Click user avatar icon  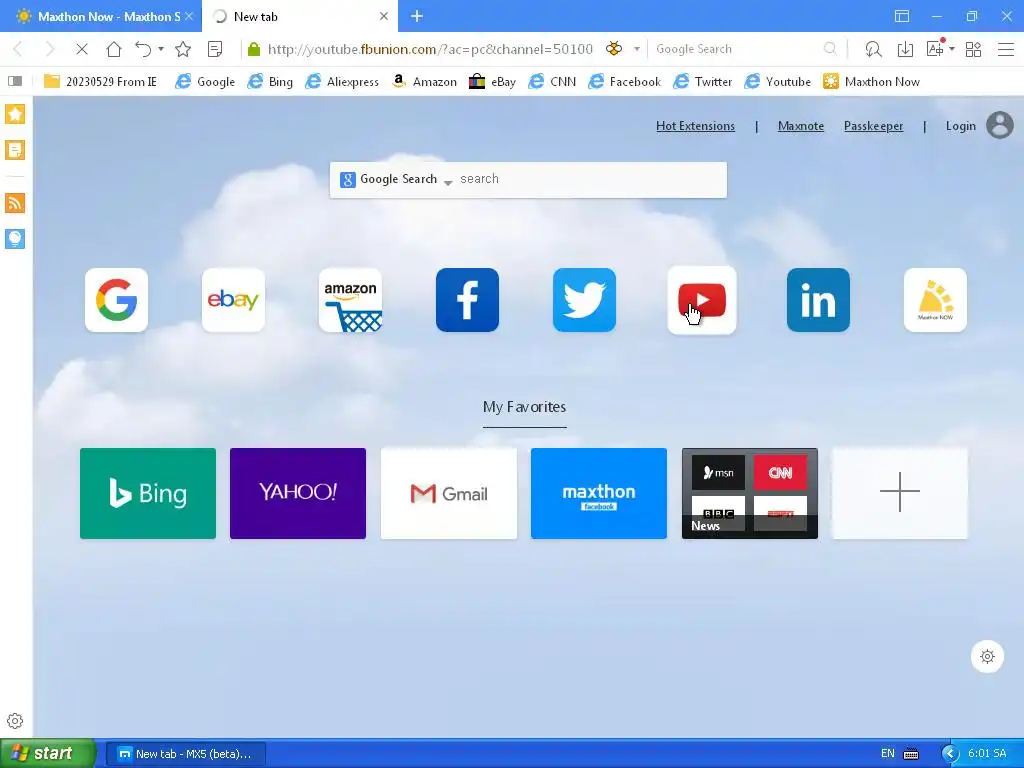[x=1000, y=125]
